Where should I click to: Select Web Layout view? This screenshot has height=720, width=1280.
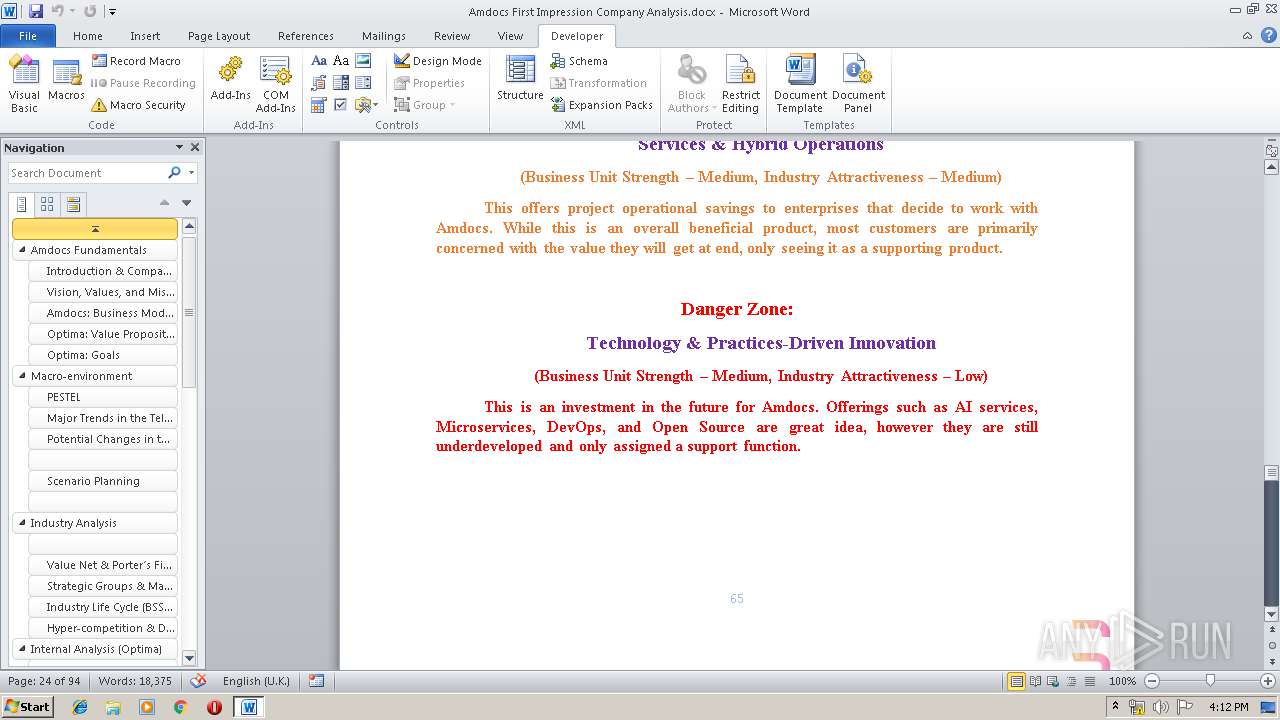coord(1051,681)
